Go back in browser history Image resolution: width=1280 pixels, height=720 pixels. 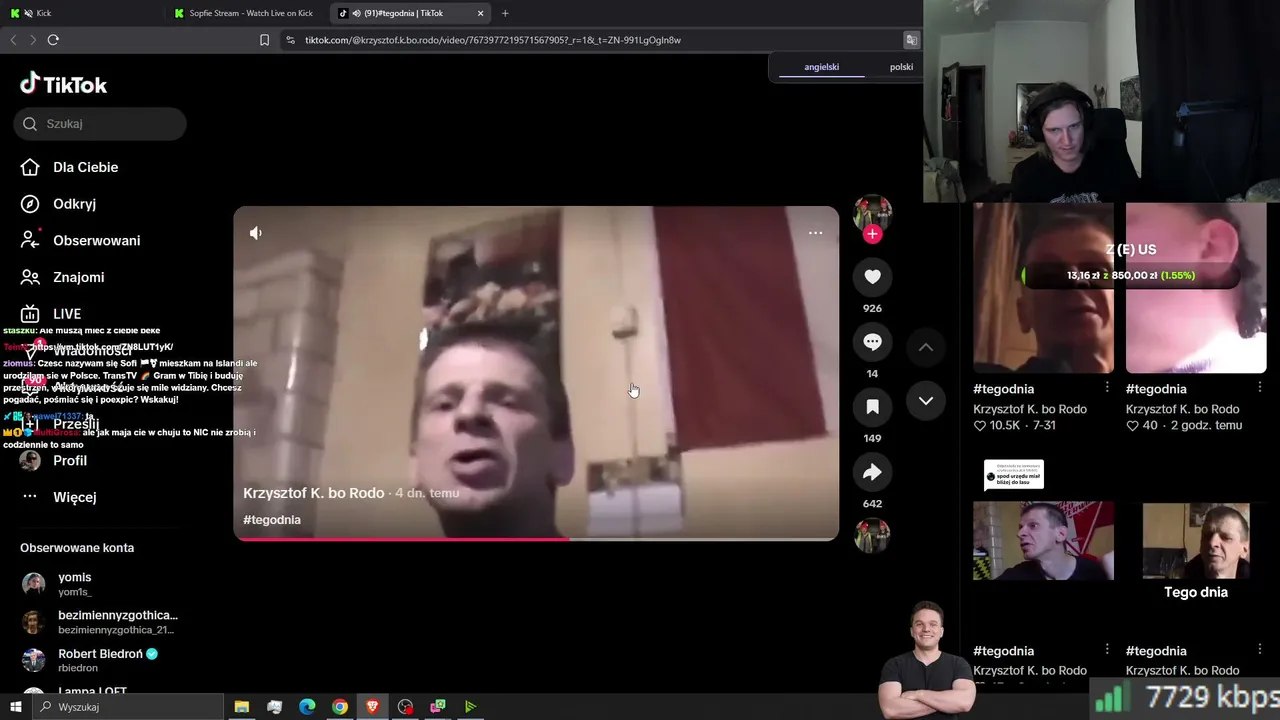(x=13, y=40)
